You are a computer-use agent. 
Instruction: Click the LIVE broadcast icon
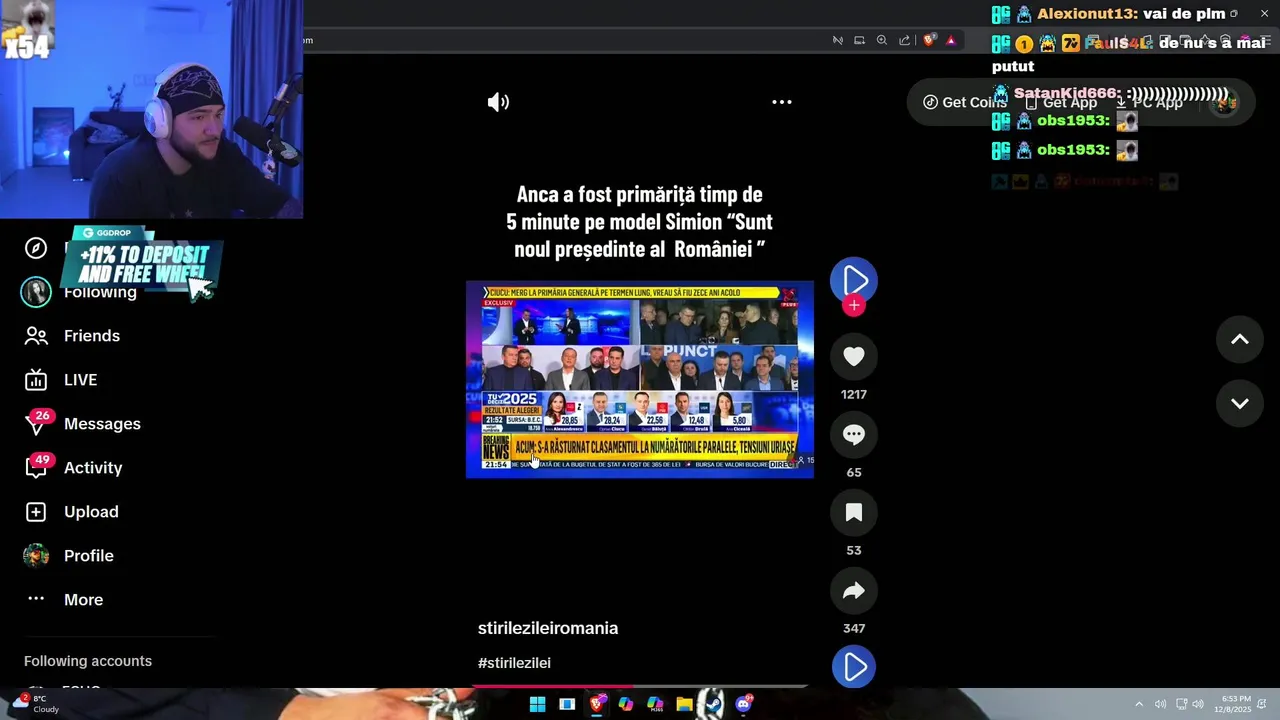click(x=36, y=380)
